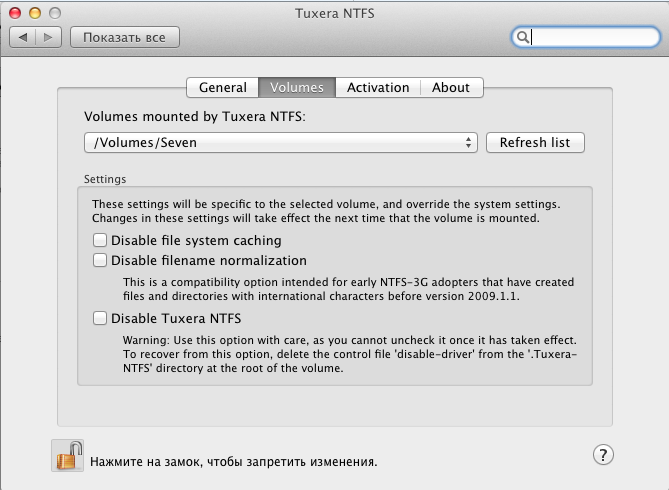669x490 pixels.
Task: Click the back navigation arrow
Action: [x=23, y=37]
